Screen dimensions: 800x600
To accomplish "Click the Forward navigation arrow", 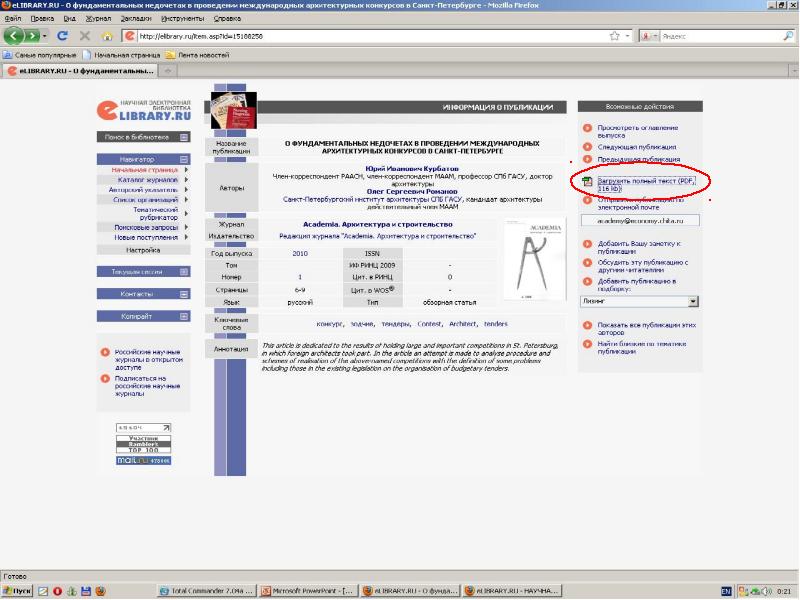I will [x=32, y=36].
